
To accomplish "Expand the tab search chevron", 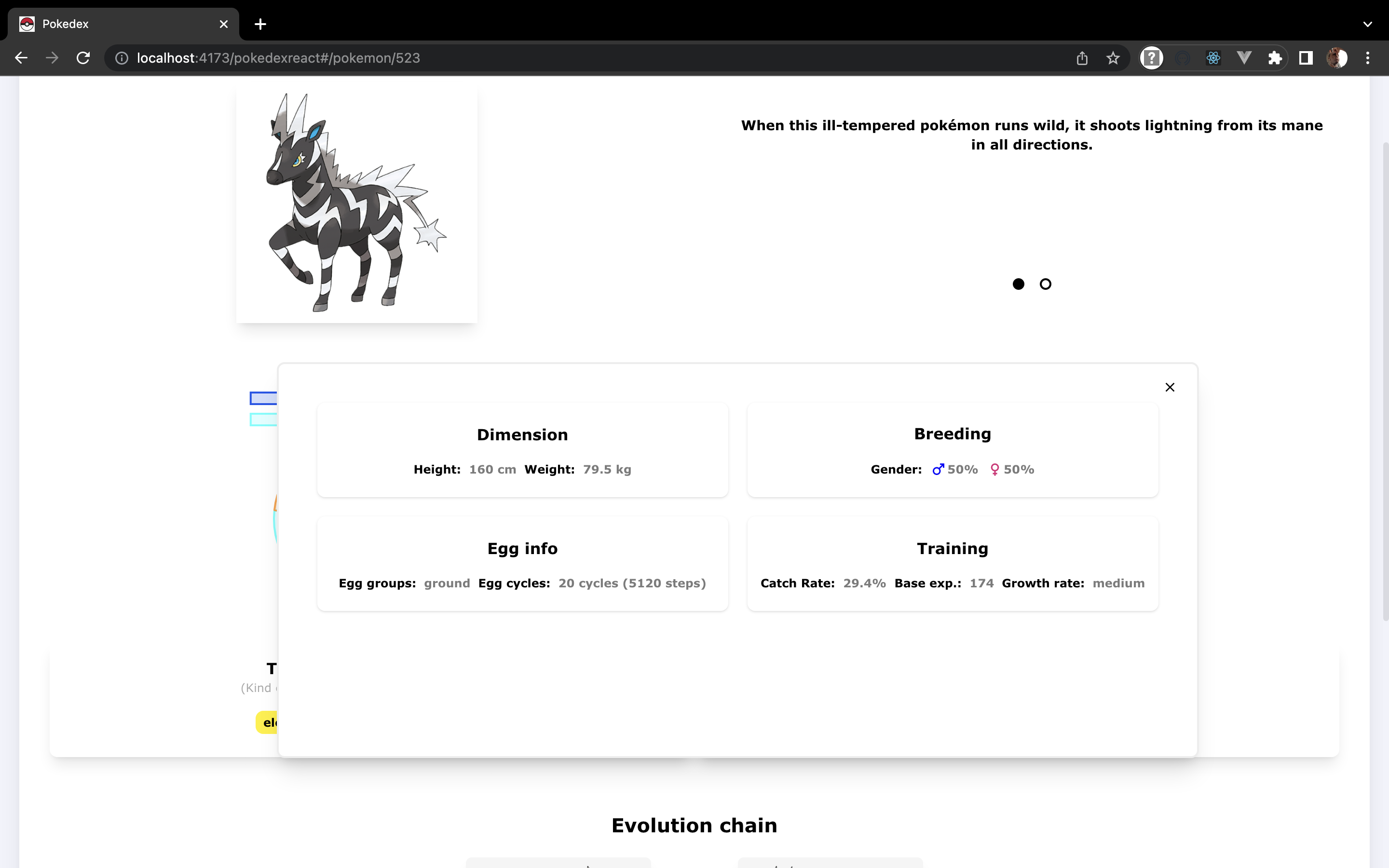I will pos(1368,24).
